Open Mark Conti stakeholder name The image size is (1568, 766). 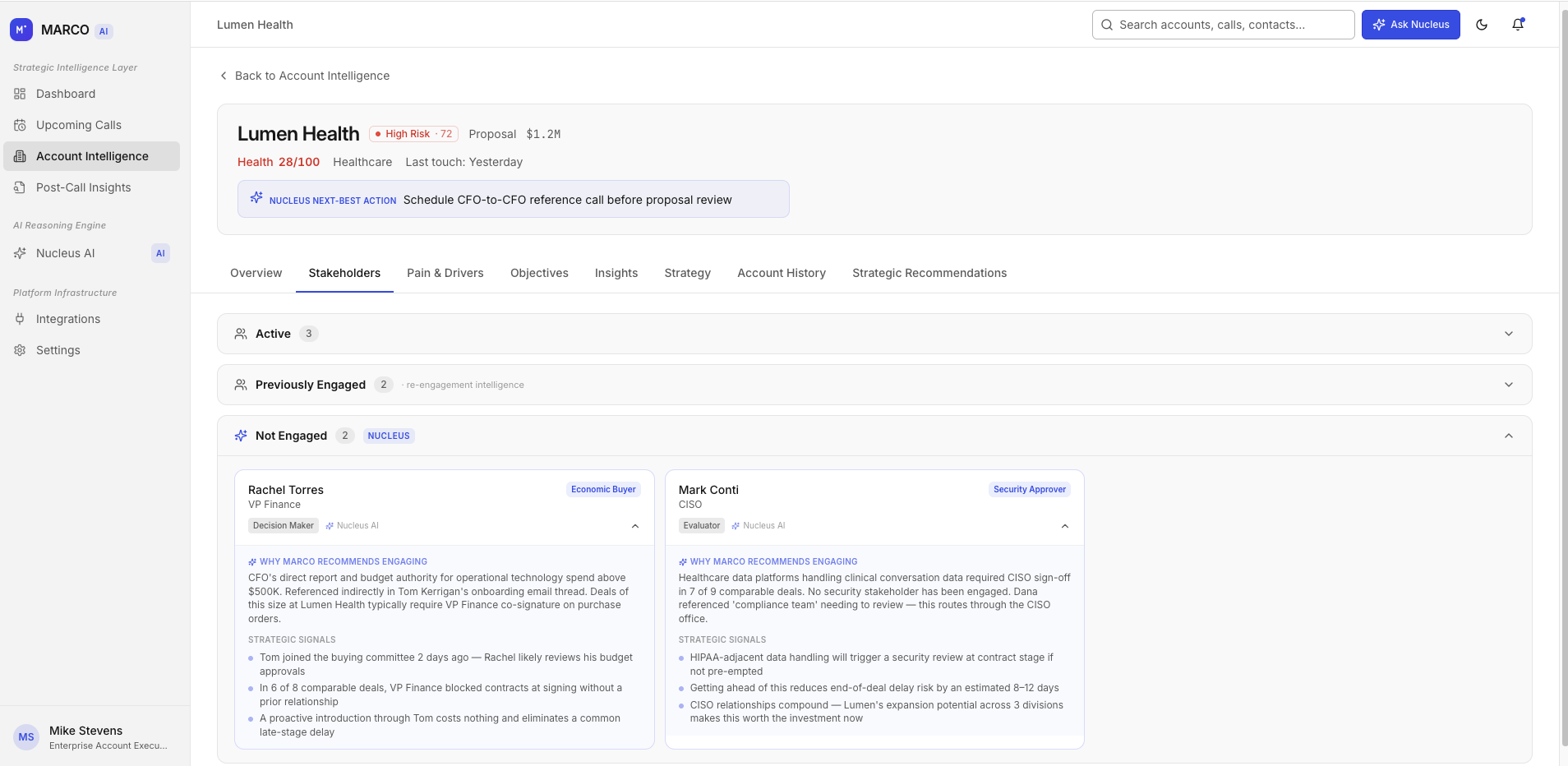pyautogui.click(x=708, y=490)
